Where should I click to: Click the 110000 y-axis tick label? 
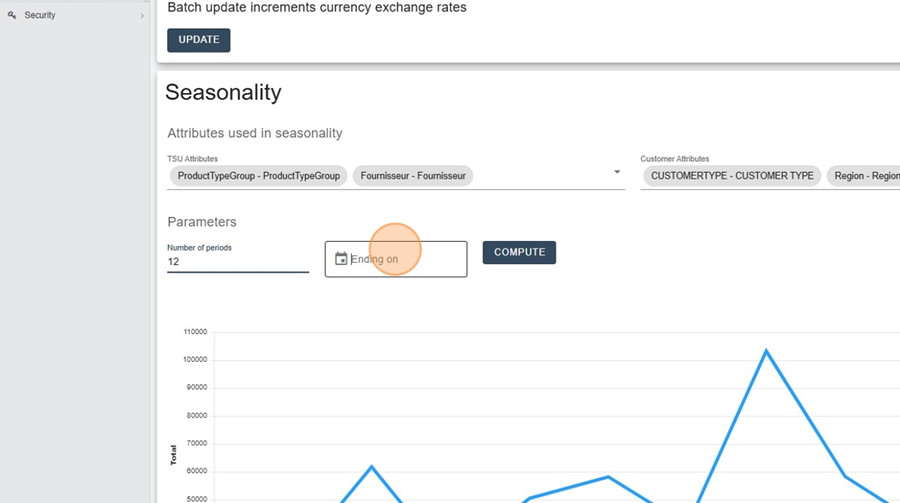195,332
